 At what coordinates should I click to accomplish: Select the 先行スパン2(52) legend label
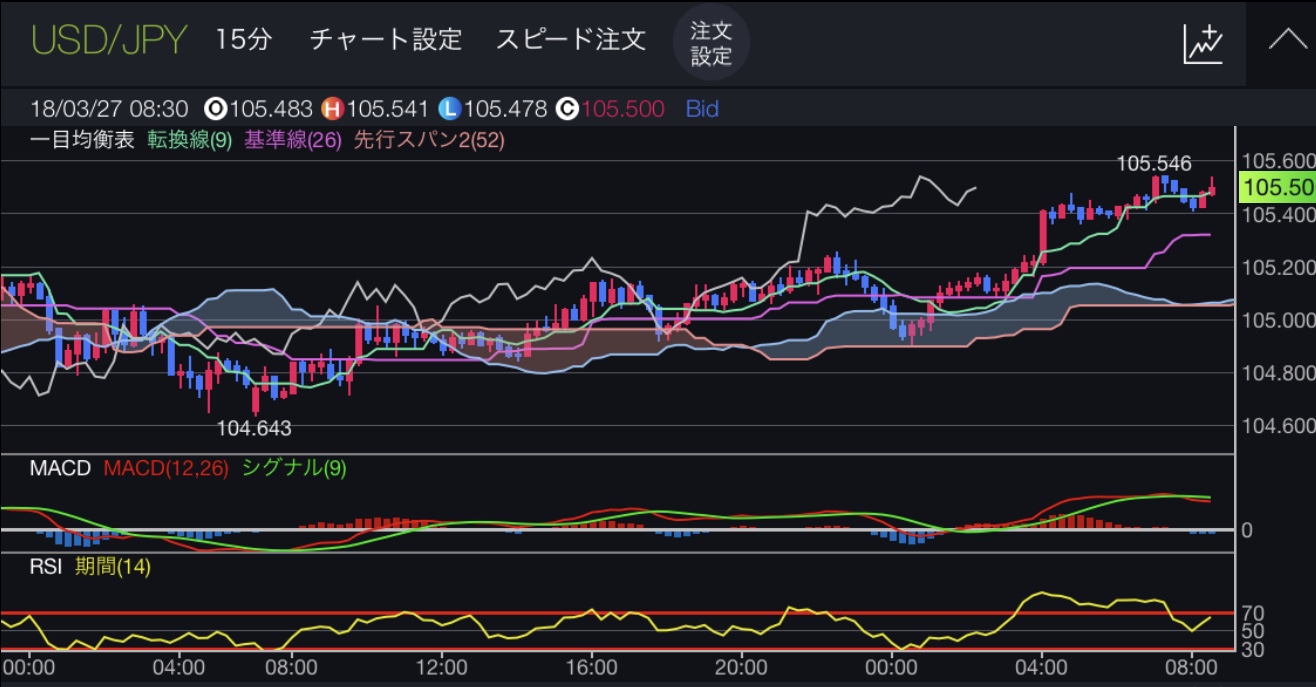[x=428, y=140]
